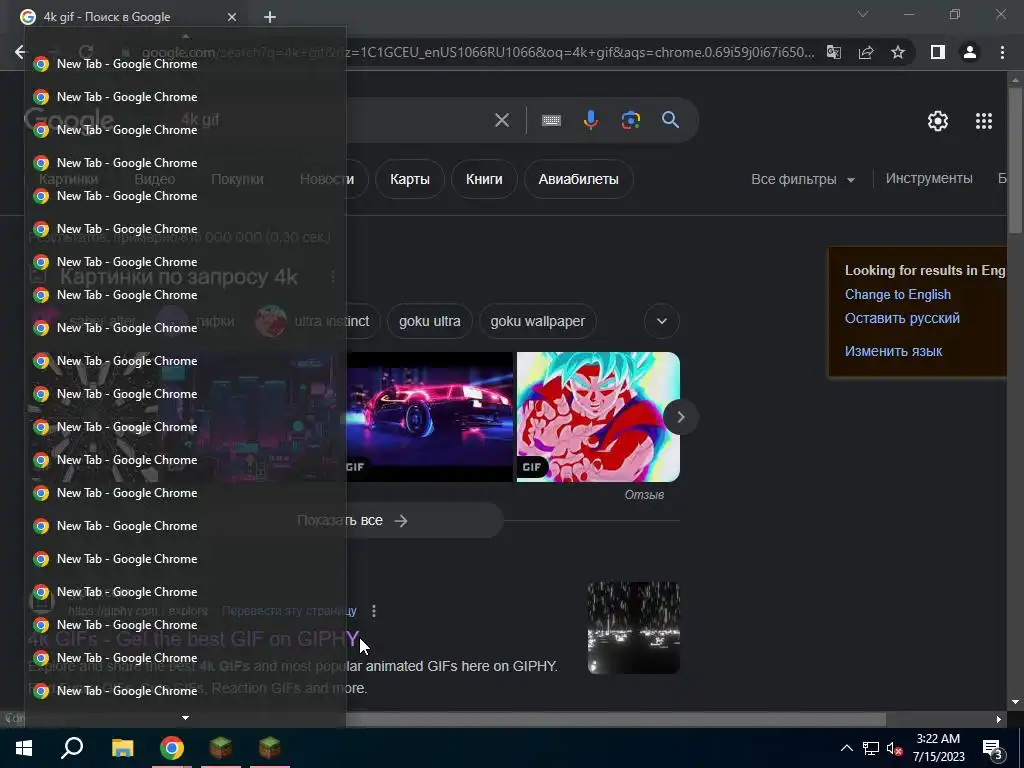Click the Chrome taskbar icon
The width and height of the screenshot is (1024, 768).
click(172, 748)
